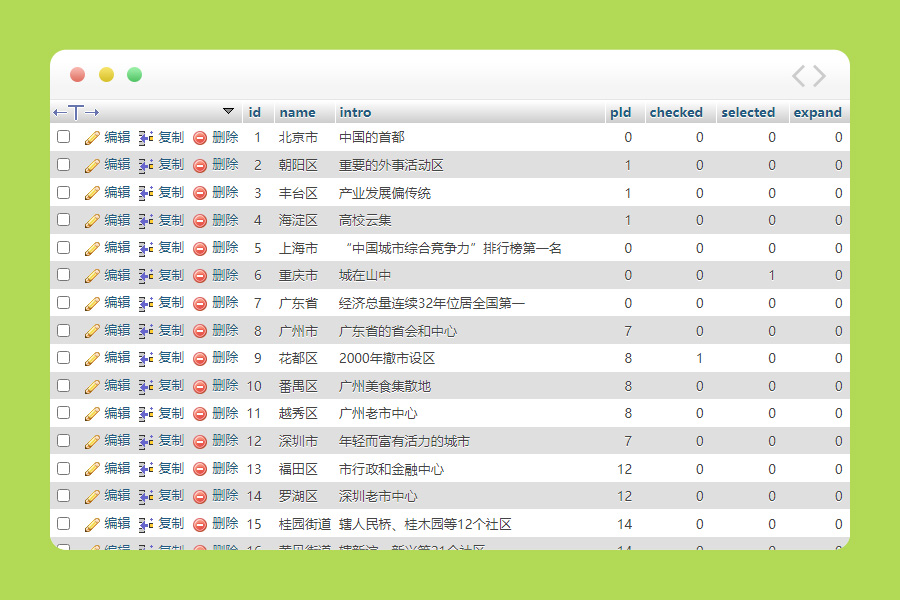Check the box for row id 14 罗湖区

(64, 496)
